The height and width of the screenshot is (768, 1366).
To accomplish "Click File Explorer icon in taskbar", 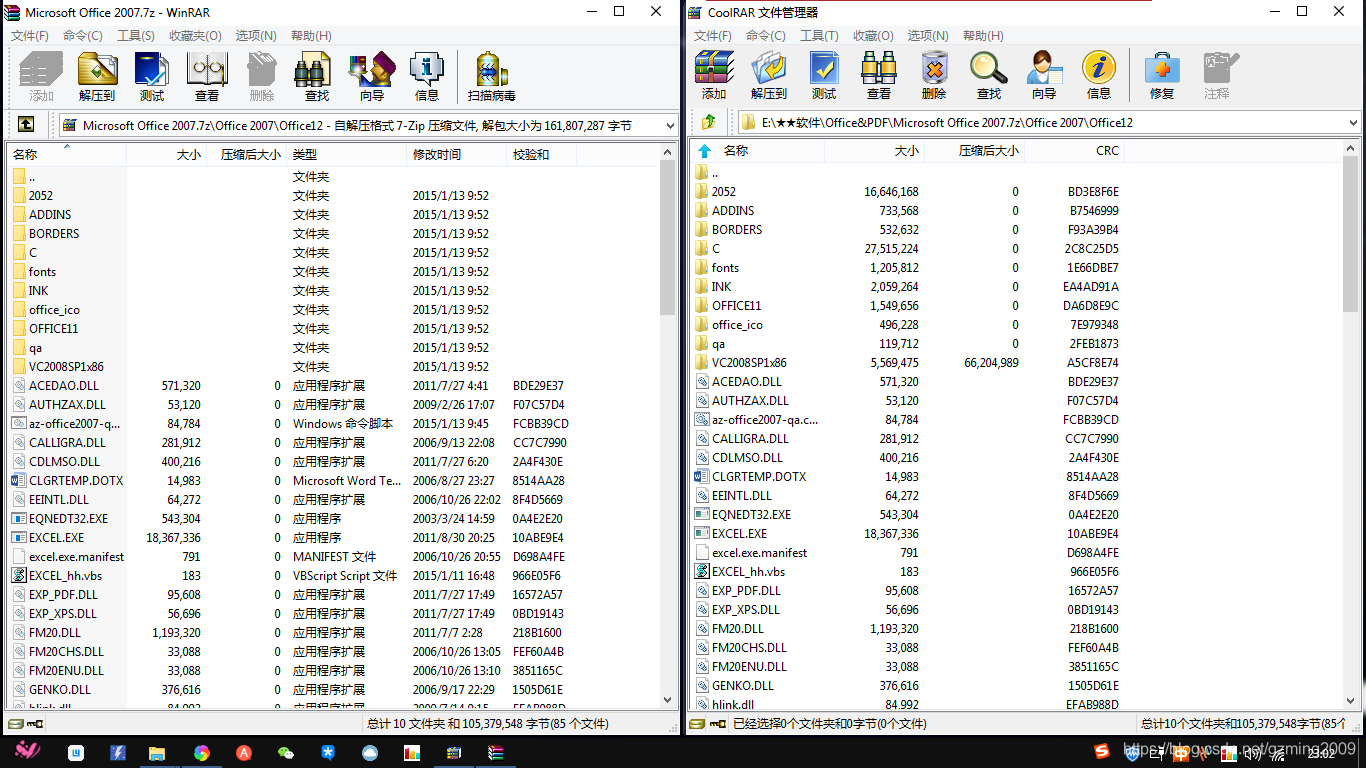I will [157, 753].
